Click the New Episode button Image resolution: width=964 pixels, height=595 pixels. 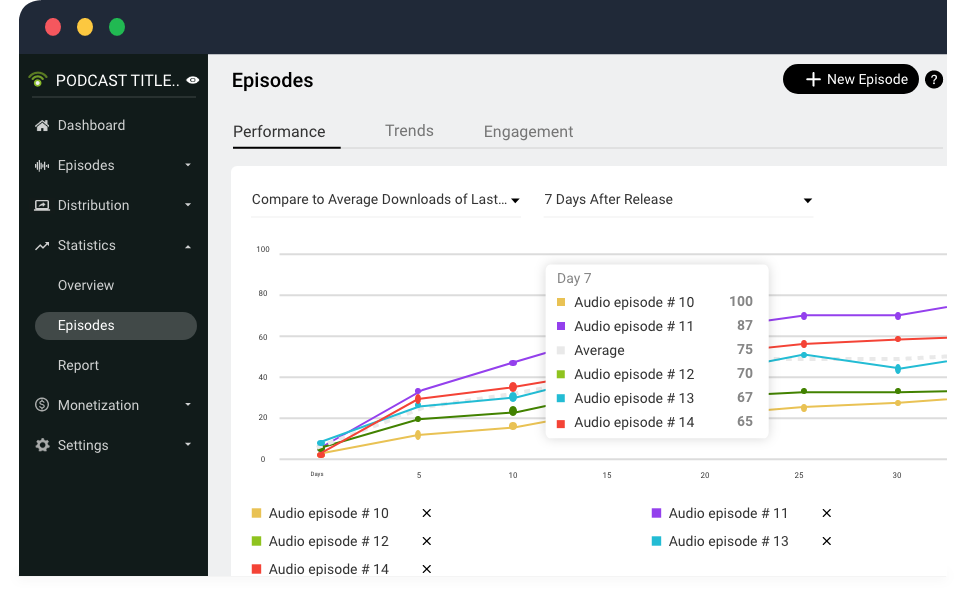850,80
